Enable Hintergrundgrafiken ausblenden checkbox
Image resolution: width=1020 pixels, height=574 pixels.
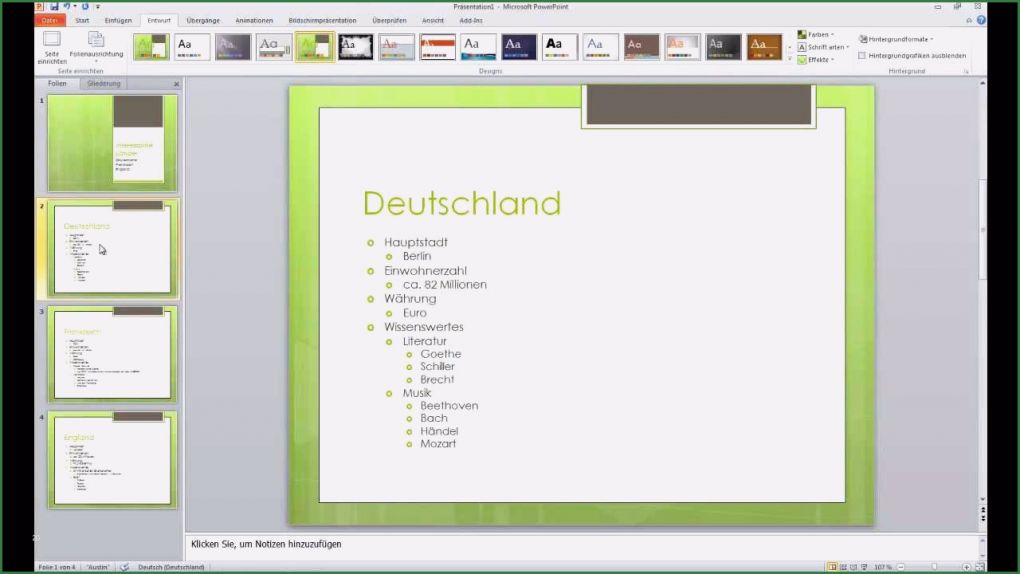click(x=862, y=56)
